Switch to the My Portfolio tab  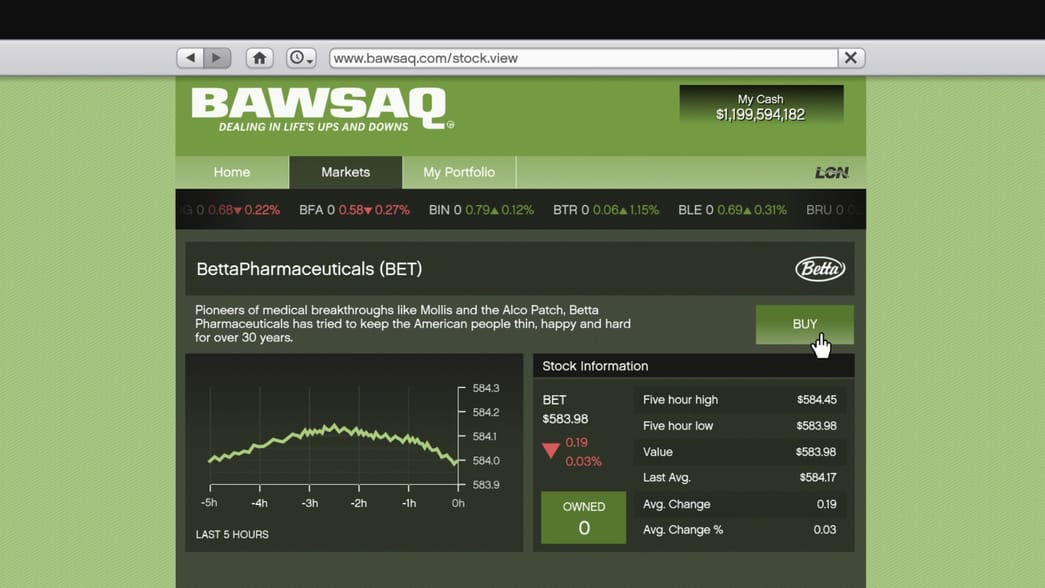pos(459,172)
